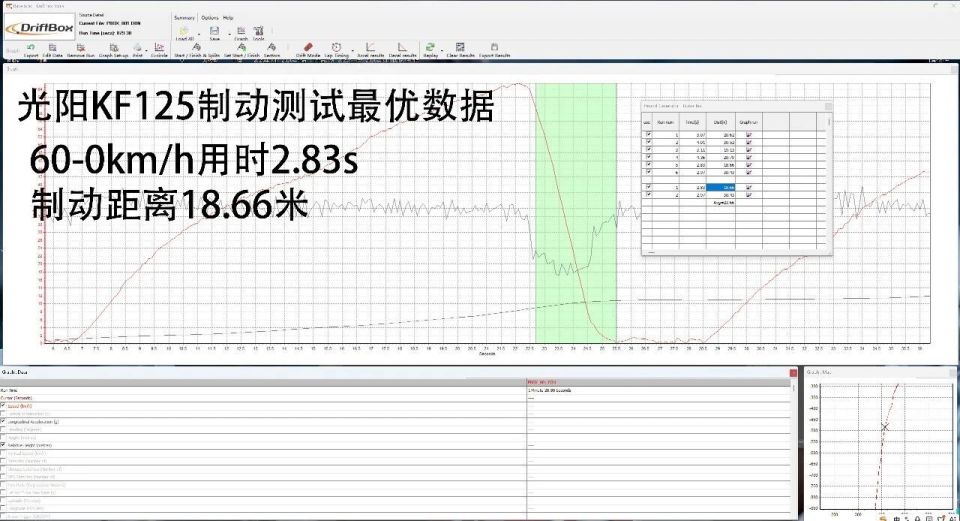Open the Lap Timing dropdown arrow
The image size is (960, 521).
point(352,50)
